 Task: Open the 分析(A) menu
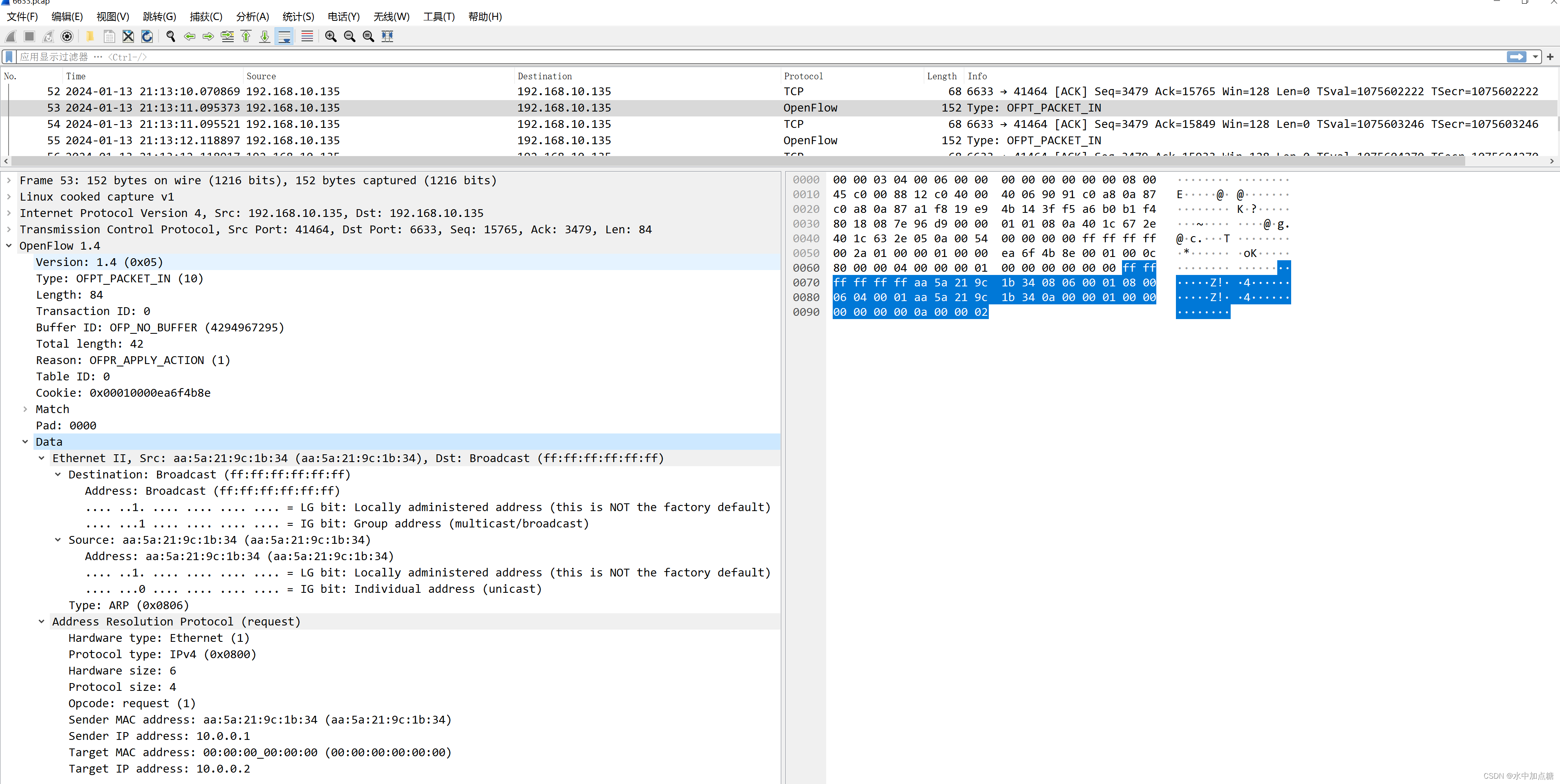point(252,16)
